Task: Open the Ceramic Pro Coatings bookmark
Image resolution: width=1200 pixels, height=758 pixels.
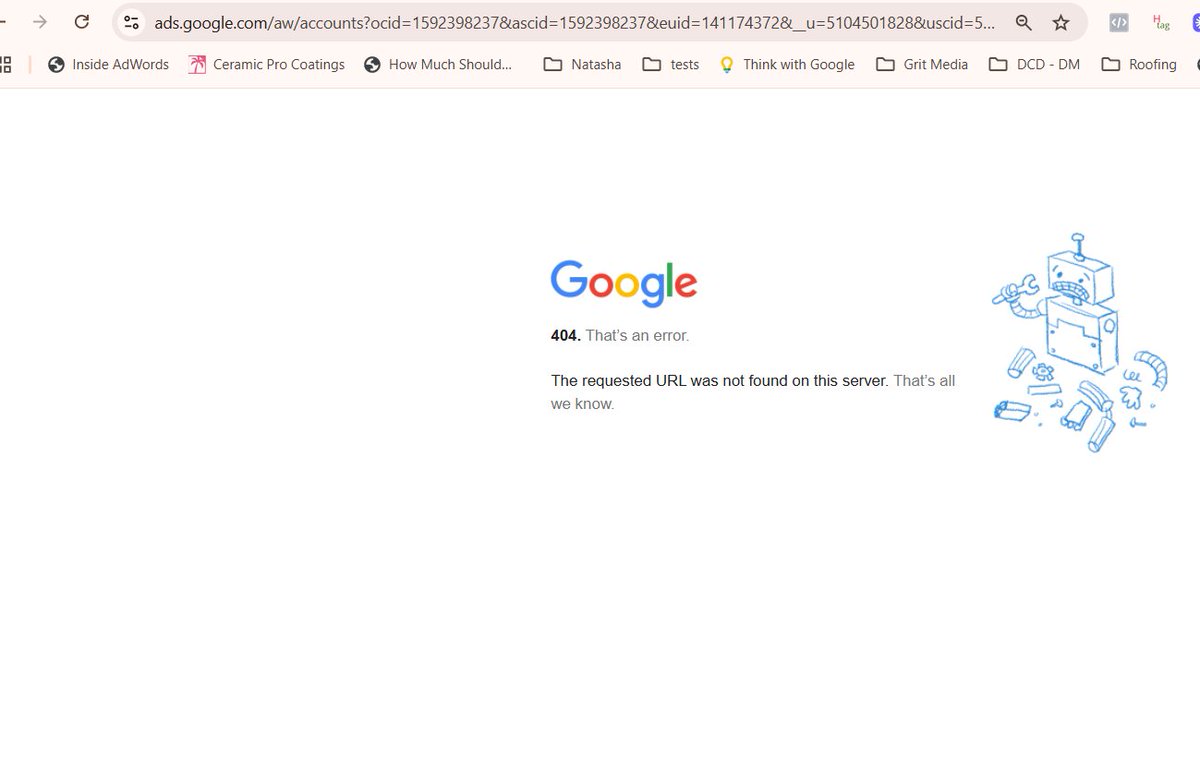Action: 266,64
